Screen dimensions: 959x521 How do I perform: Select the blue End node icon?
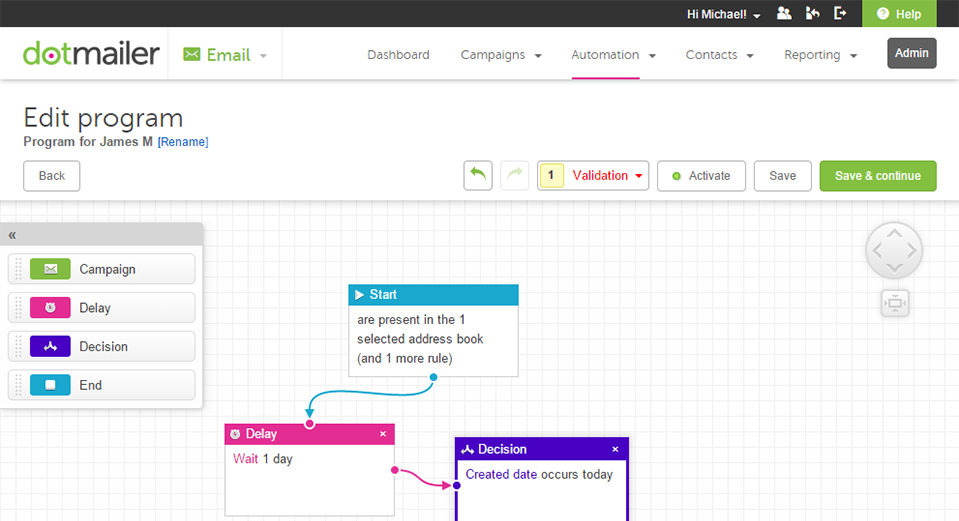click(50, 385)
